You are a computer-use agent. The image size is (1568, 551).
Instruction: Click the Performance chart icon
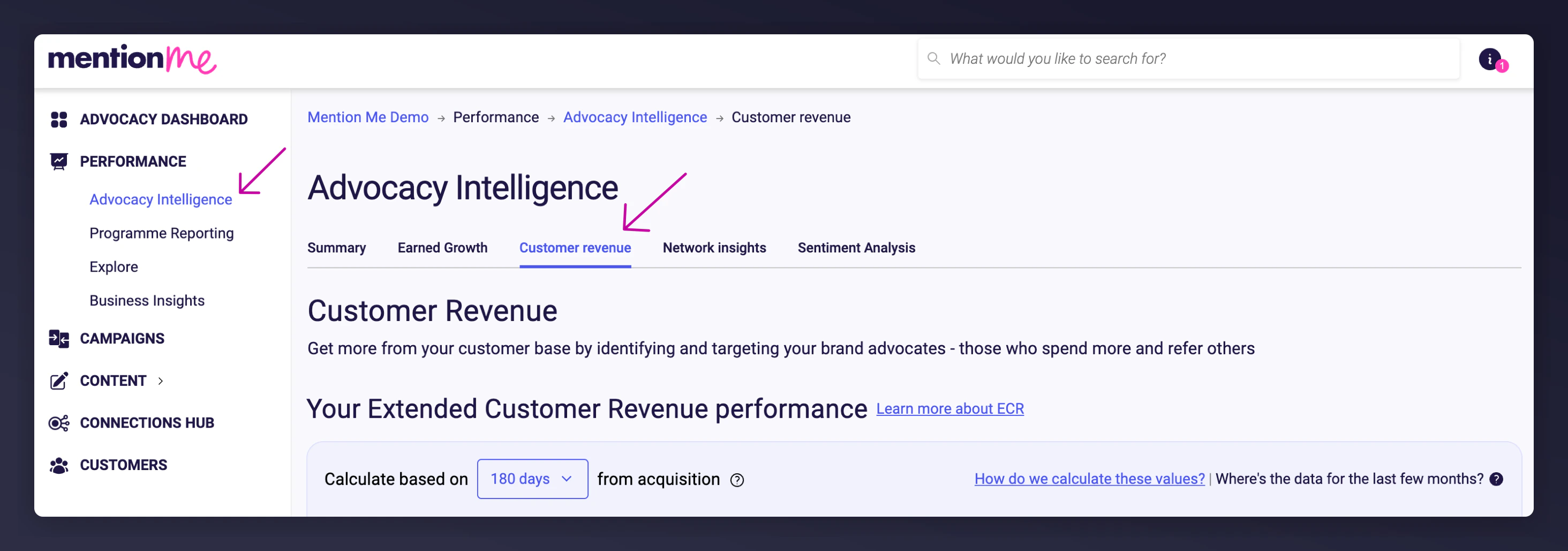click(x=59, y=161)
